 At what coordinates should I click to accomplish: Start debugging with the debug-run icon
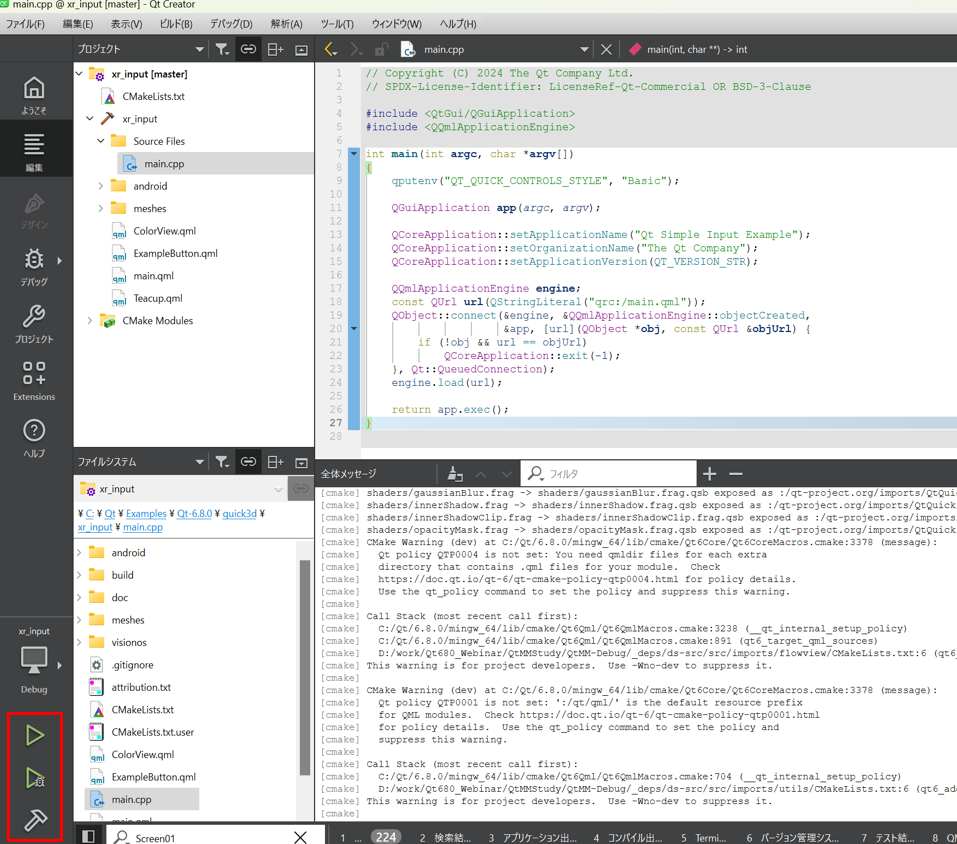(x=35, y=778)
